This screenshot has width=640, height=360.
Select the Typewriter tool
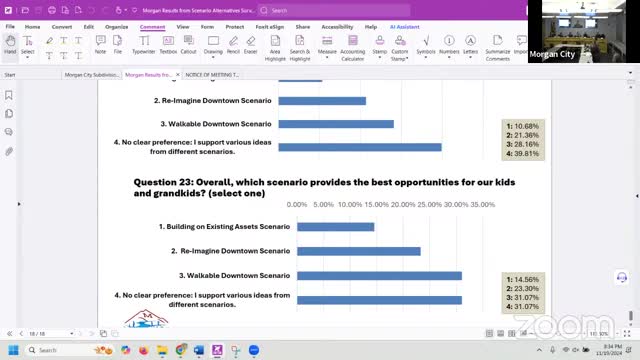pos(144,45)
